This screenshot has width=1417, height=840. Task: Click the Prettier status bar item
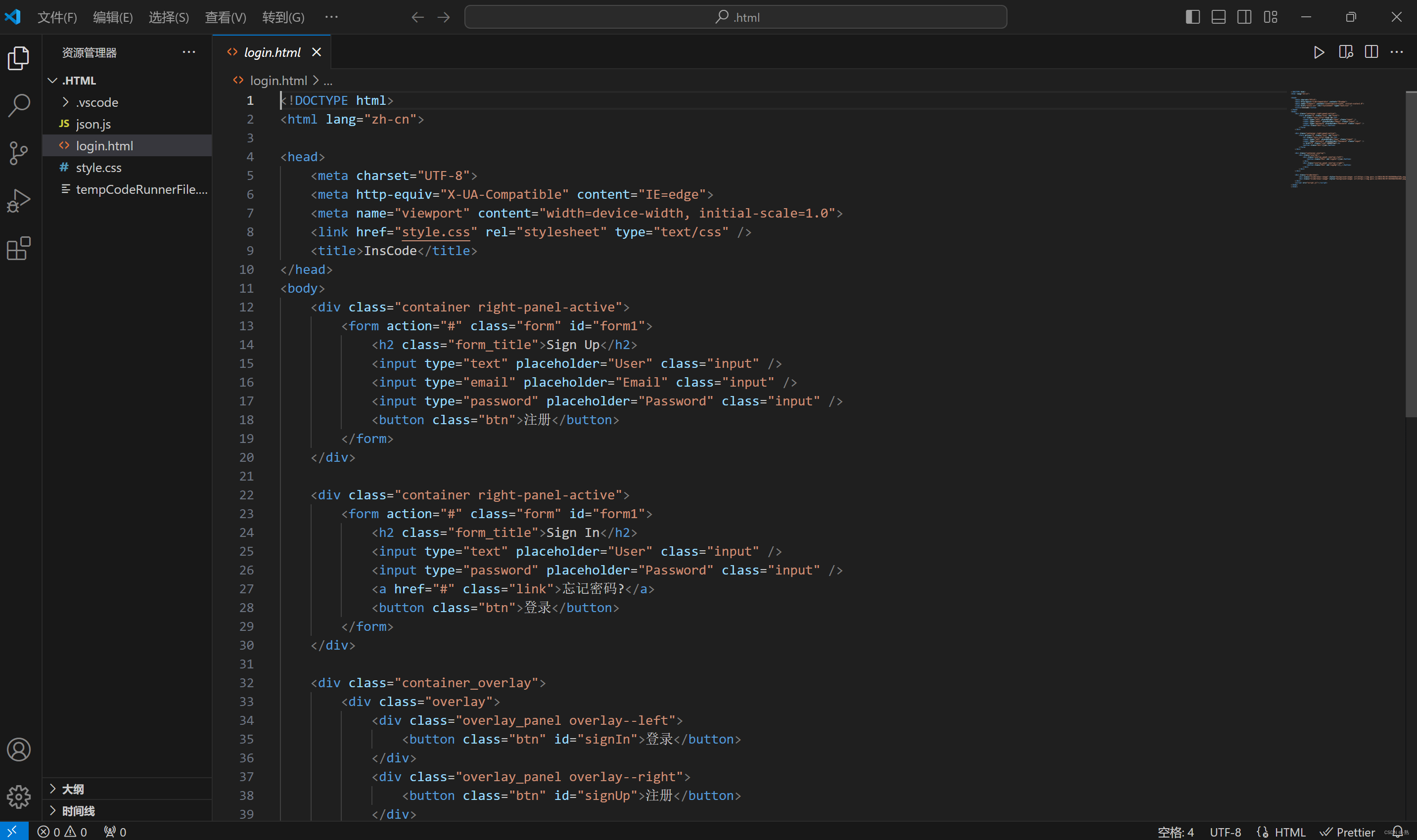tap(1347, 832)
